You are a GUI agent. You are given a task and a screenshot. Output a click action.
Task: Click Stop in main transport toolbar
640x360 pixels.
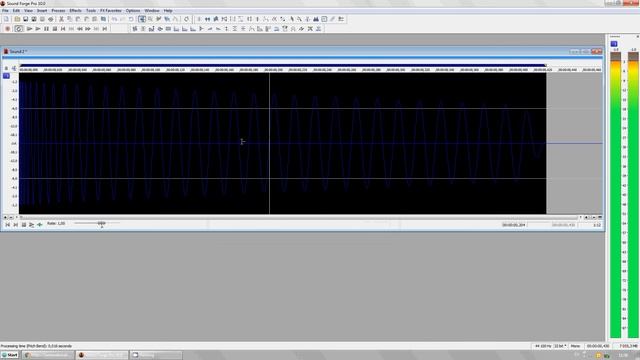pyautogui.click(x=55, y=29)
